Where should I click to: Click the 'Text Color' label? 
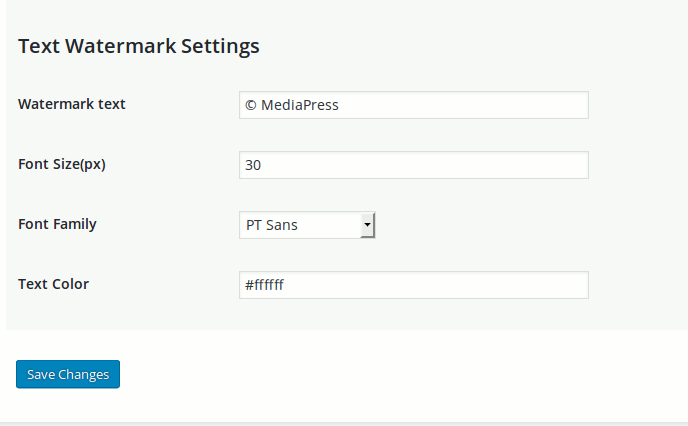pos(54,284)
